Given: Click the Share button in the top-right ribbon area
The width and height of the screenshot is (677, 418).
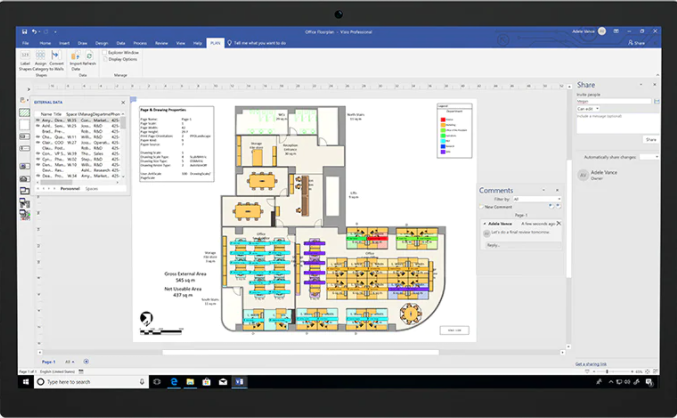Looking at the screenshot, I should [x=636, y=43].
